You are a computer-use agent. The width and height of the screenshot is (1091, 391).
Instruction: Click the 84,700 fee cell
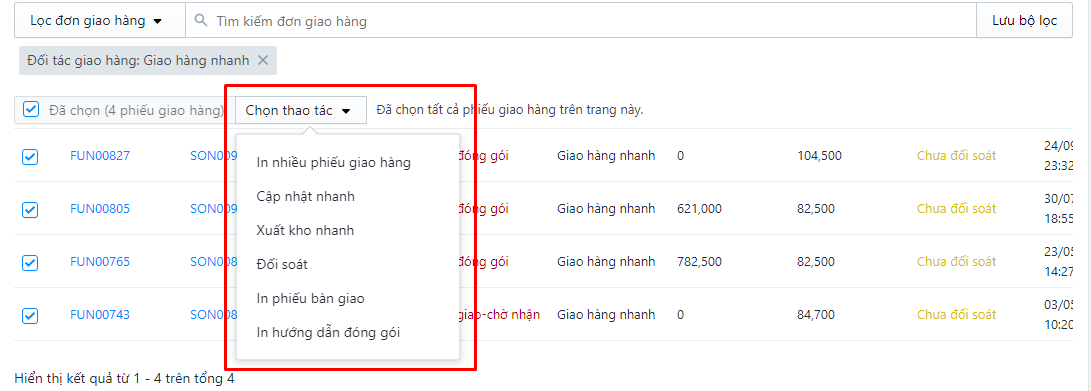click(x=816, y=314)
